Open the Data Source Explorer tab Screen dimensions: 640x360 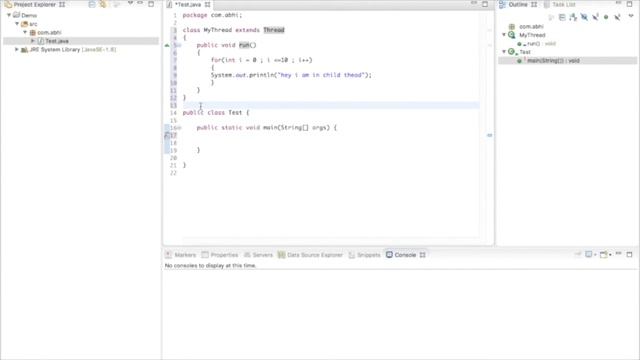pos(310,255)
